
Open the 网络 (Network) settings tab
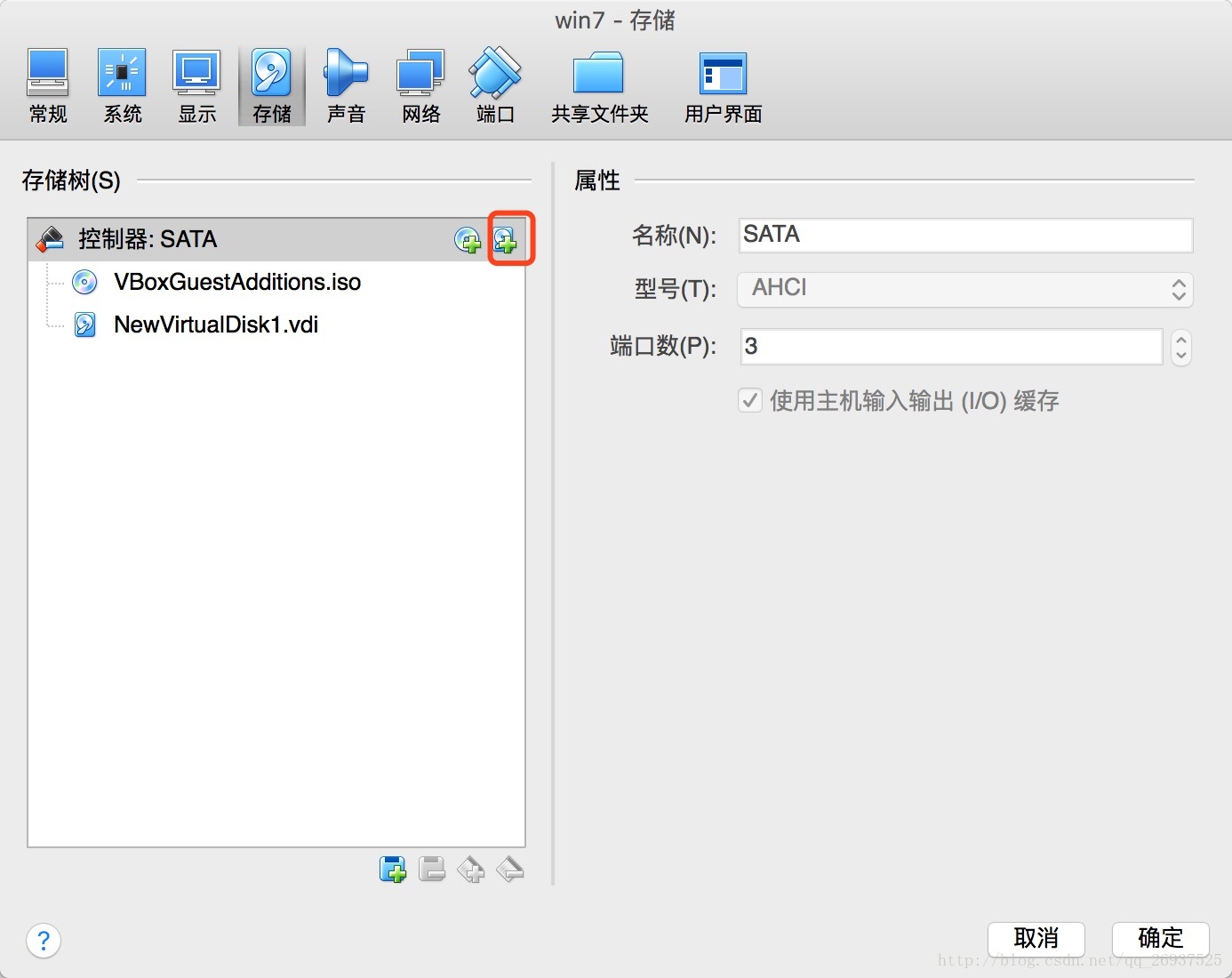point(420,86)
